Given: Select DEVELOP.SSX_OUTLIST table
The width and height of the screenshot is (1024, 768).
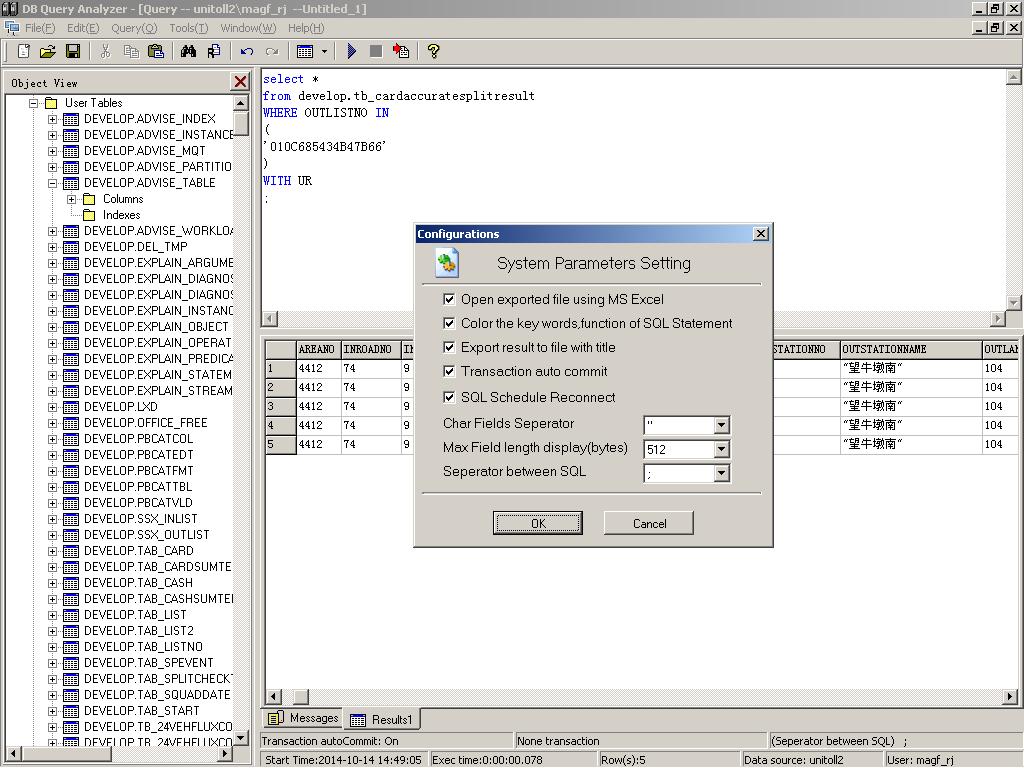Looking at the screenshot, I should pos(147,535).
